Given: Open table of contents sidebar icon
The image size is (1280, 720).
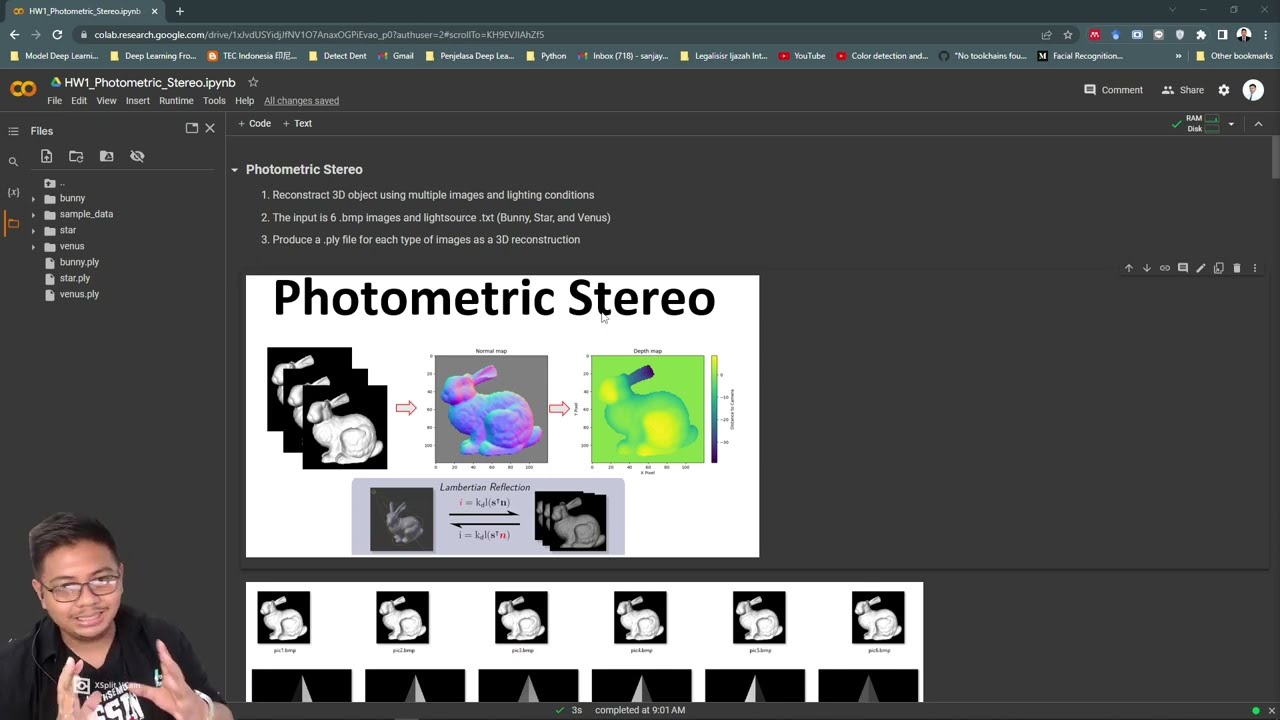Looking at the screenshot, I should (x=13, y=131).
